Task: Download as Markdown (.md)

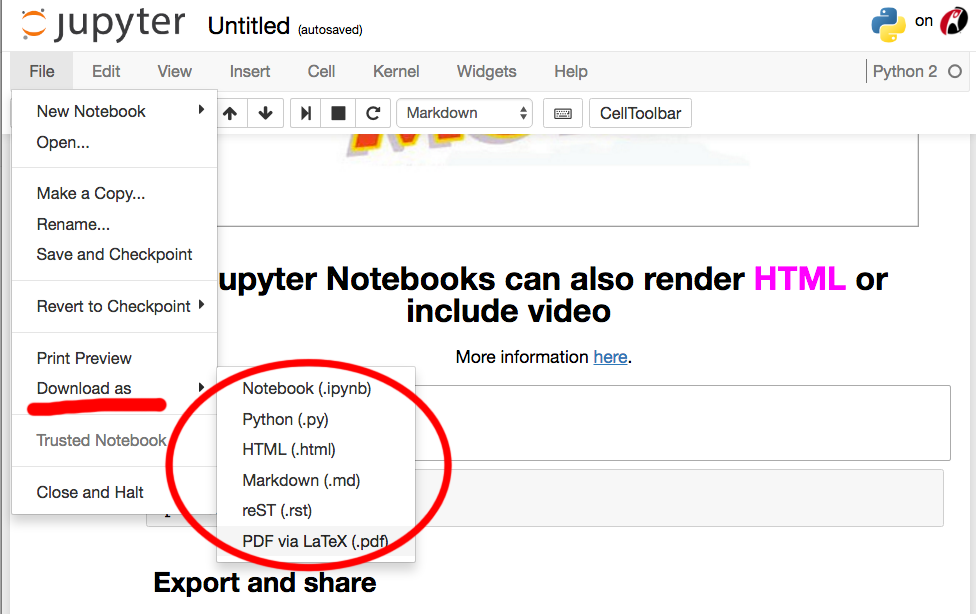Action: coord(316,480)
